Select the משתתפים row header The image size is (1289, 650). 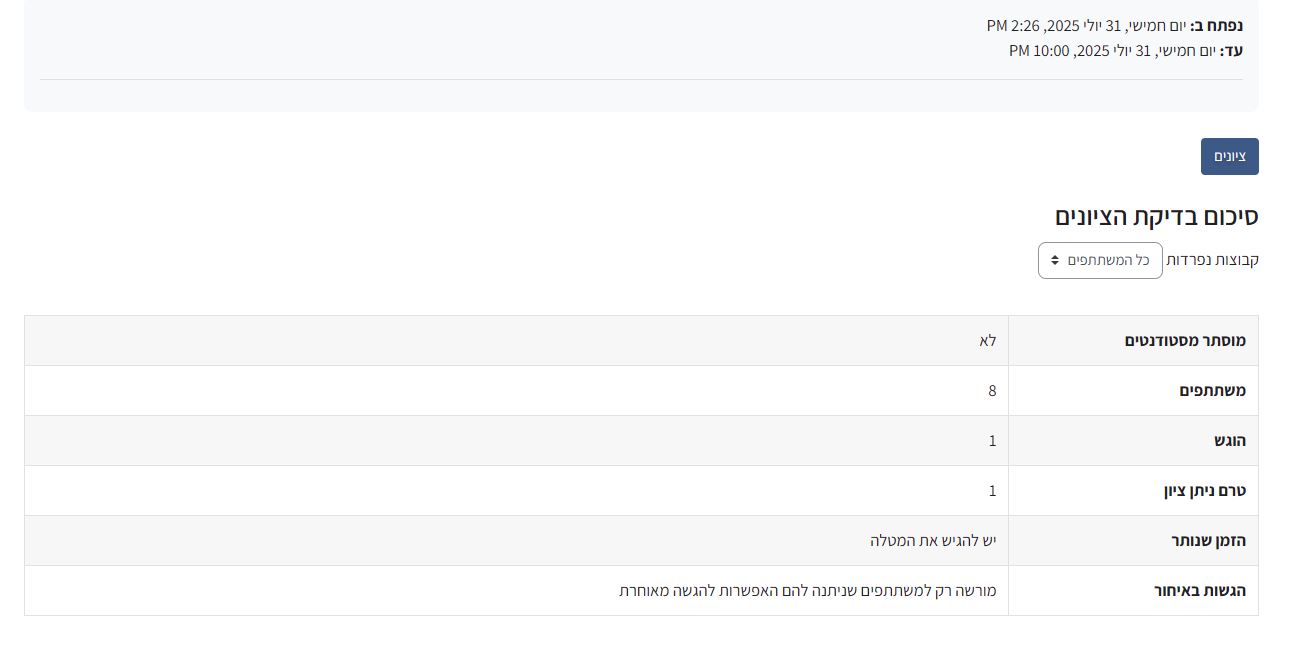pyautogui.click(x=1212, y=391)
